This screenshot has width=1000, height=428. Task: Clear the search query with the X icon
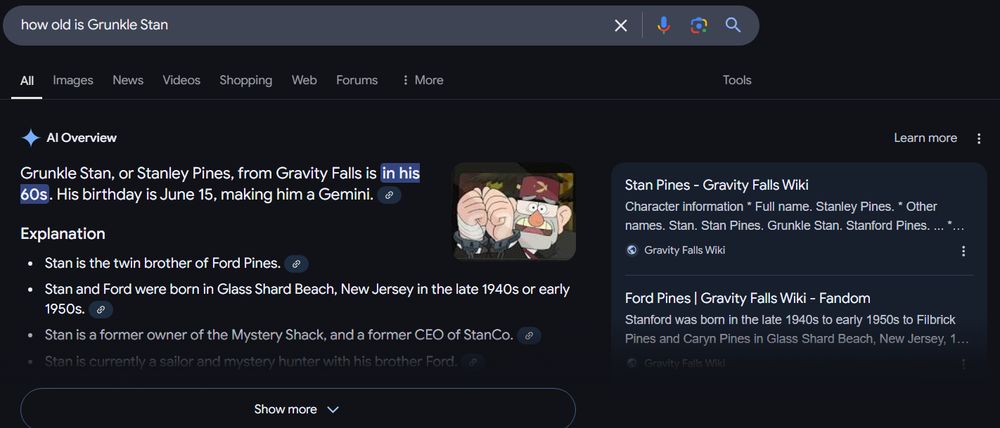pos(621,26)
